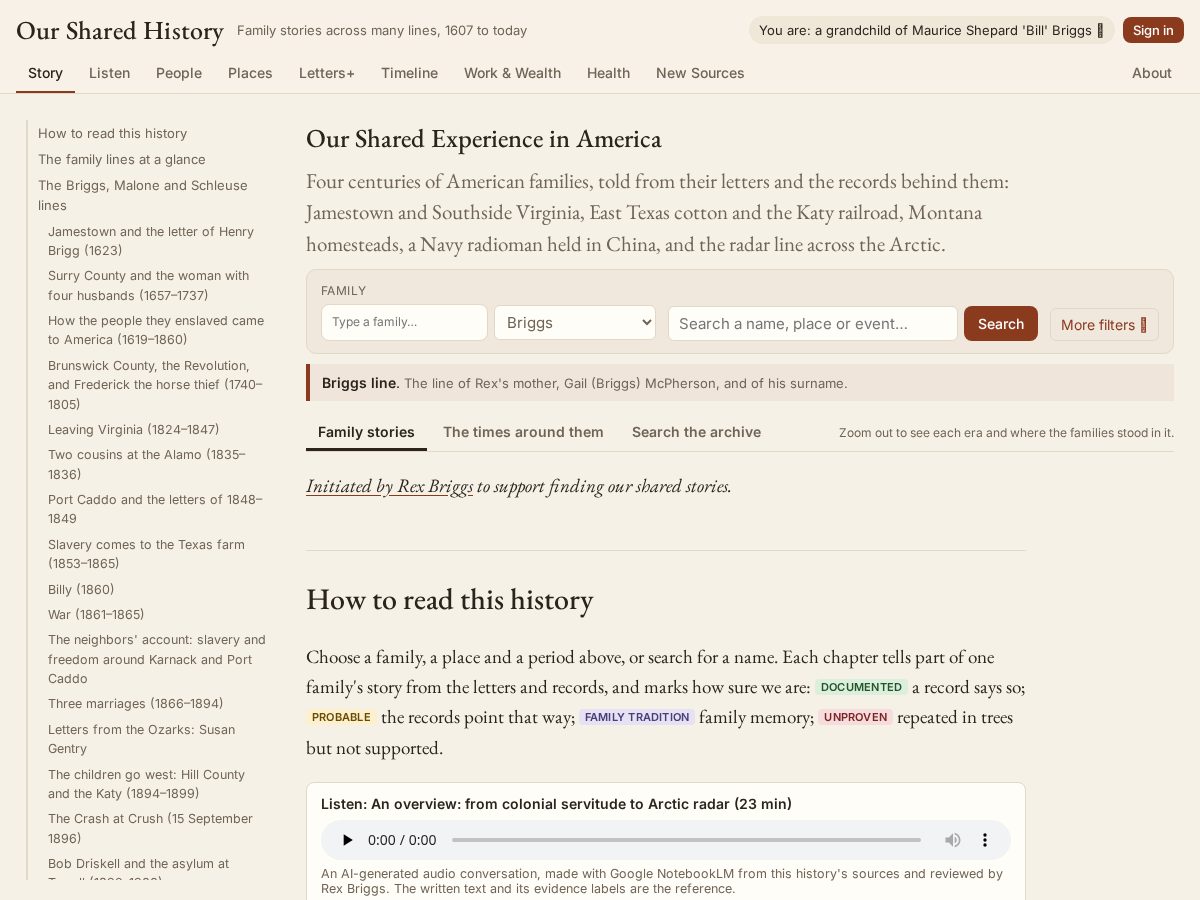
Task: Open 'How to read this history' in sidebar
Action: pyautogui.click(x=113, y=133)
